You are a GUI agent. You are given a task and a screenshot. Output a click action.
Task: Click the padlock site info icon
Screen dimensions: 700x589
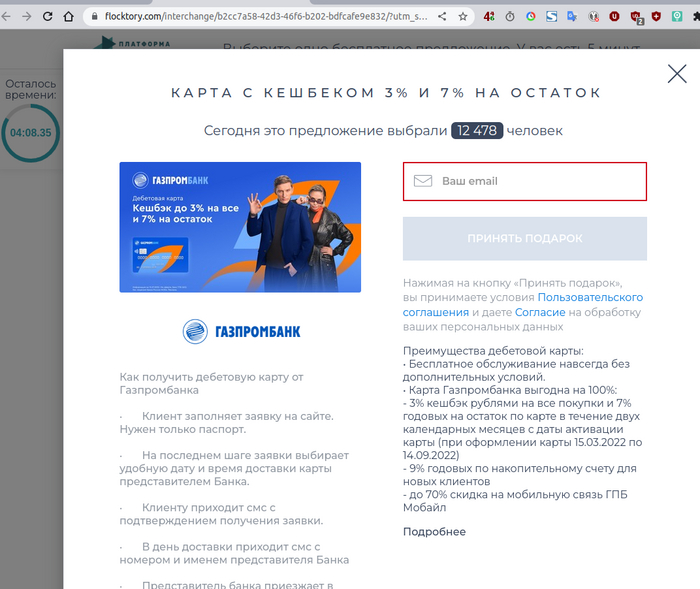tap(94, 17)
